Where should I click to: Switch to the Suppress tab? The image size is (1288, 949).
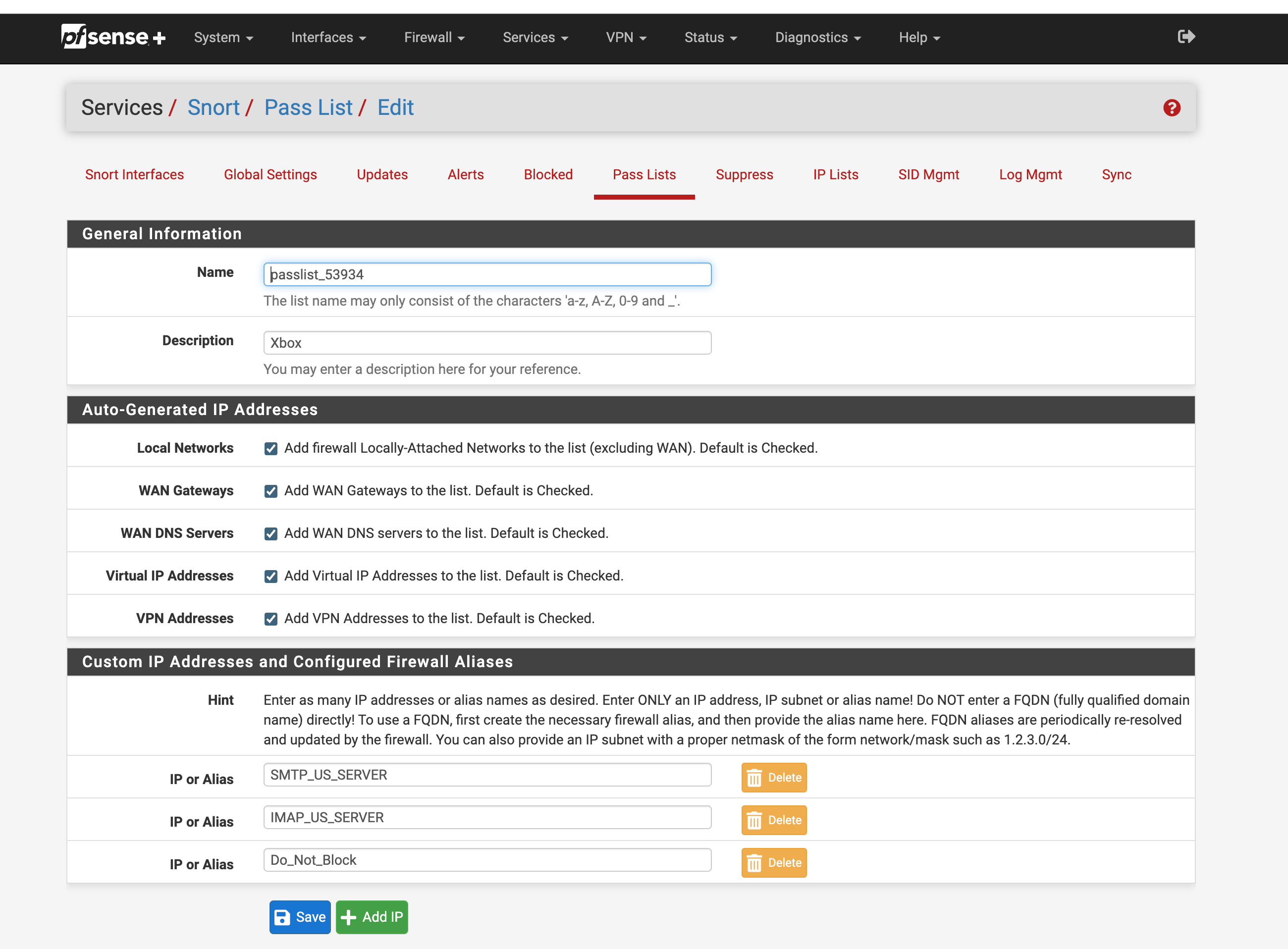[744, 173]
